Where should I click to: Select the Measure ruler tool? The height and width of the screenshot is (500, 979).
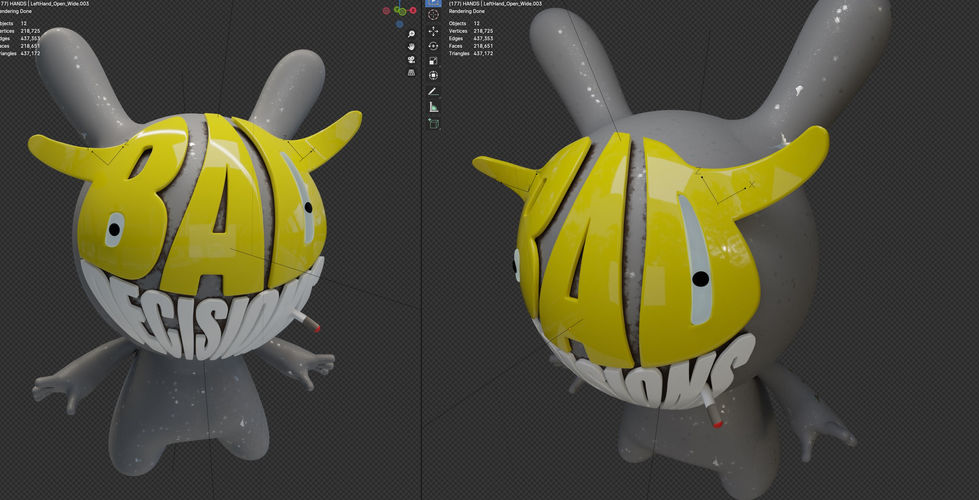433,107
